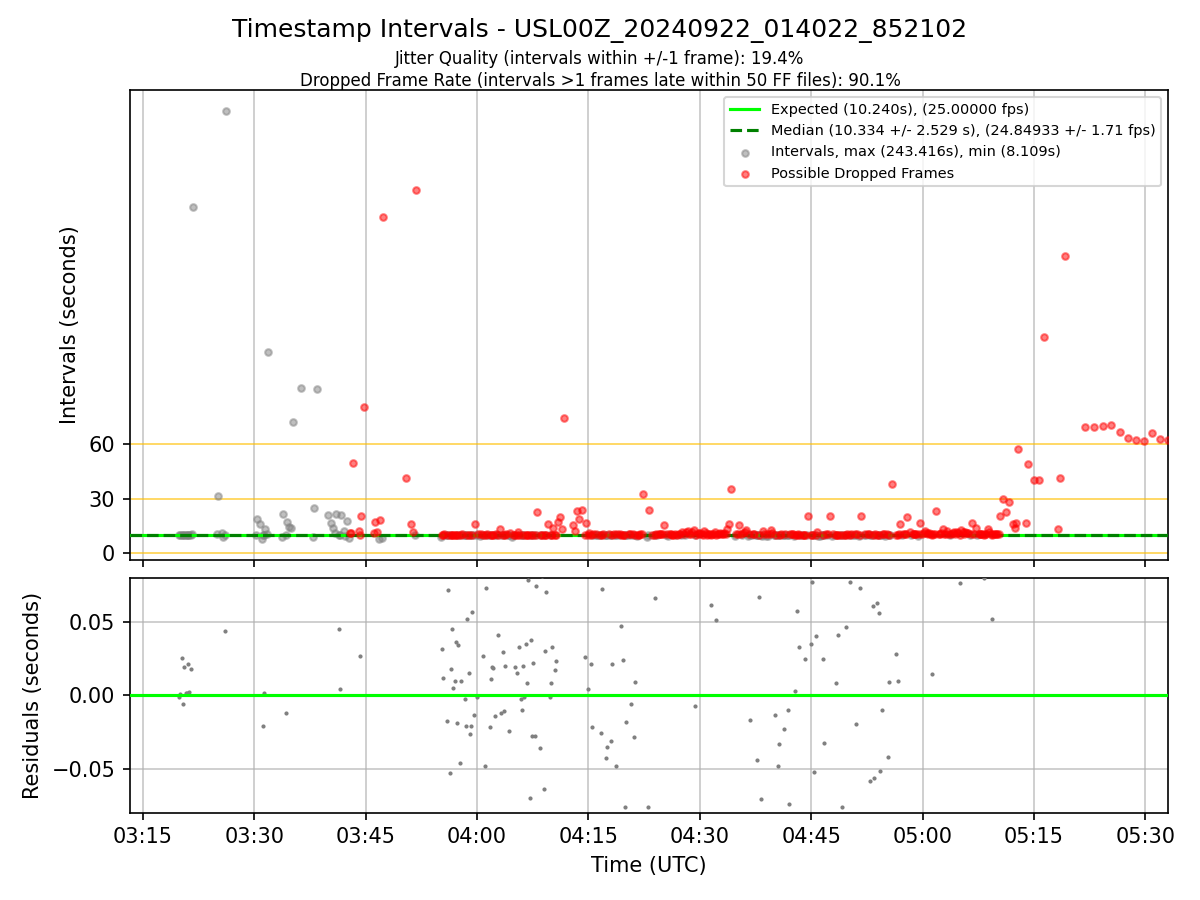Click the Expected (10.240s) legend entry
This screenshot has width=1200, height=900.
coord(900,109)
